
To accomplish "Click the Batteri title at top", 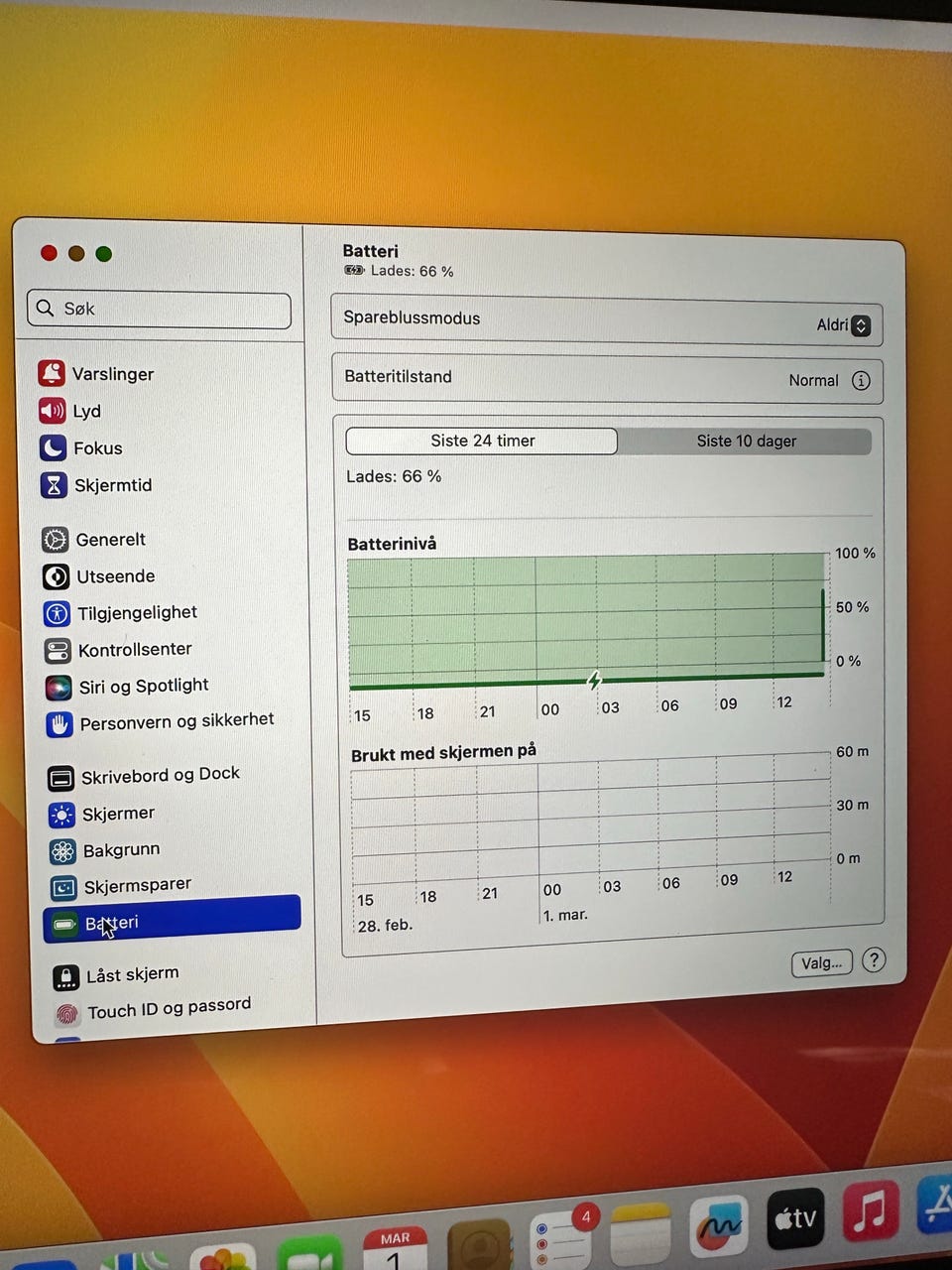I will (x=370, y=251).
